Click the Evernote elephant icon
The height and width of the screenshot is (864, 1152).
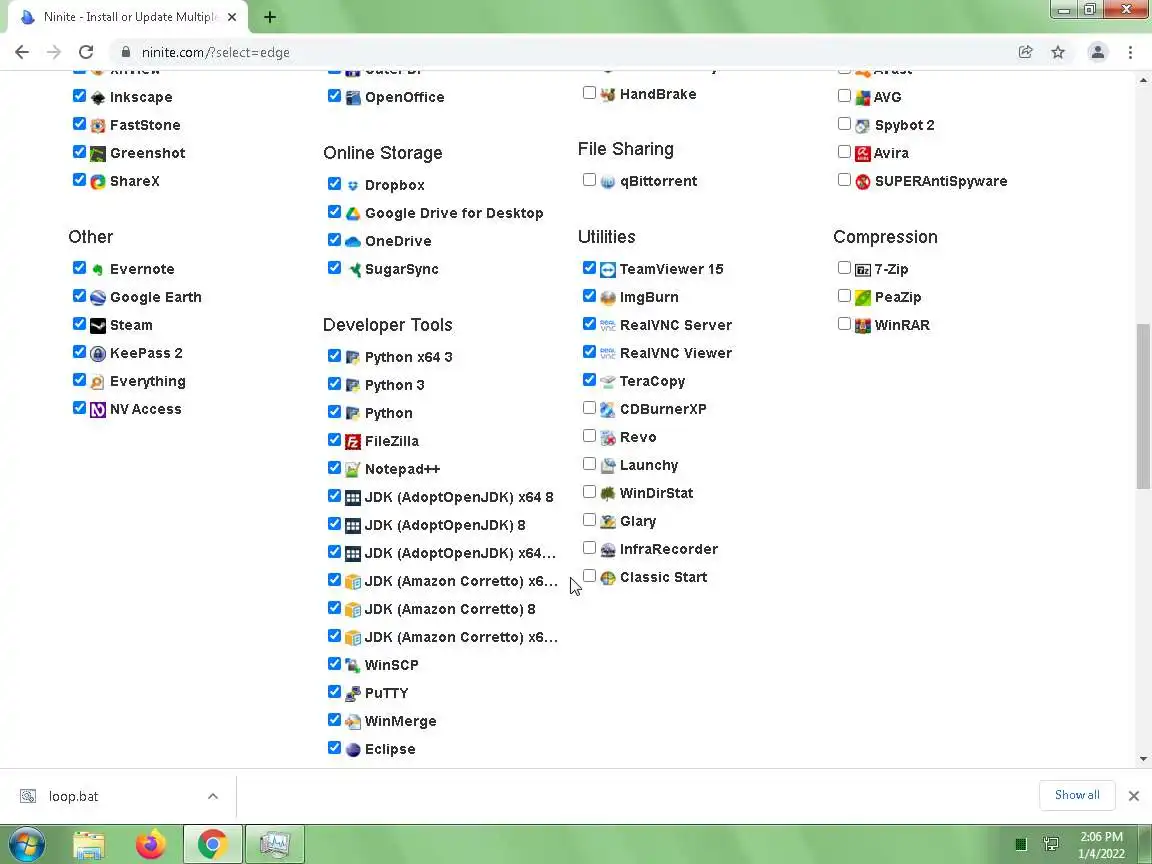(x=98, y=270)
